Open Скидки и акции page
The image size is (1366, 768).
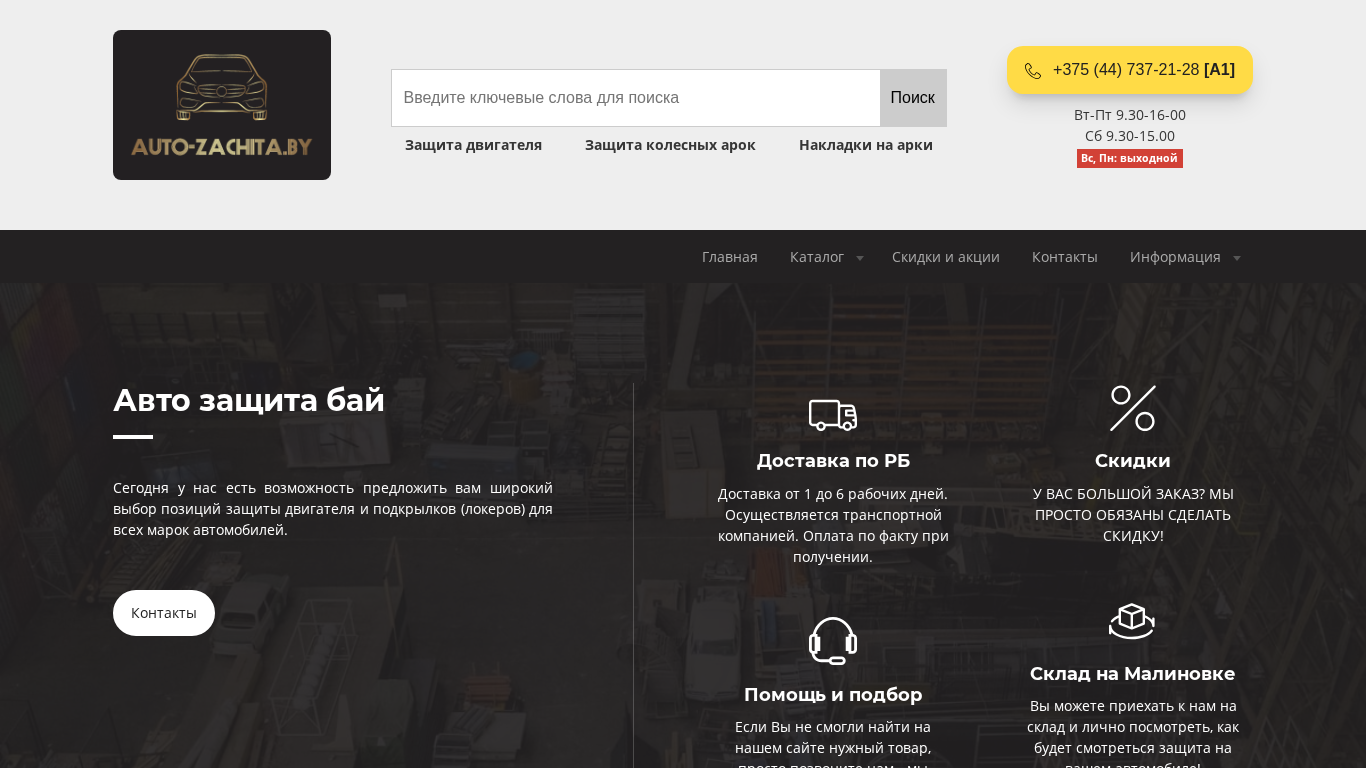point(946,257)
